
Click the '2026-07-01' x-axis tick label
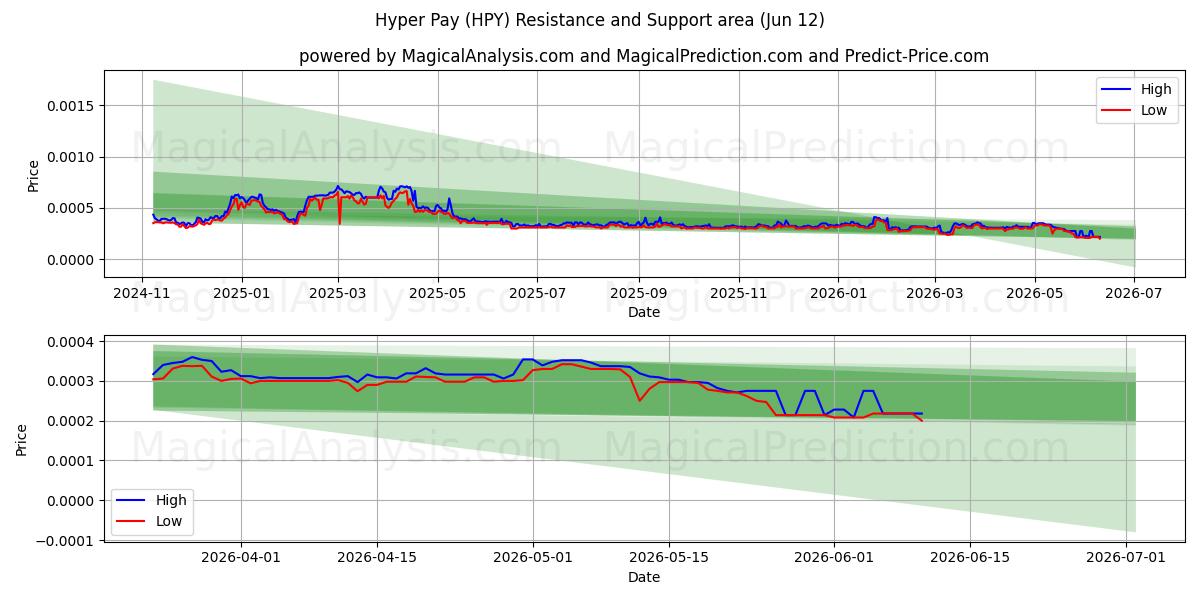[x=1126, y=558]
